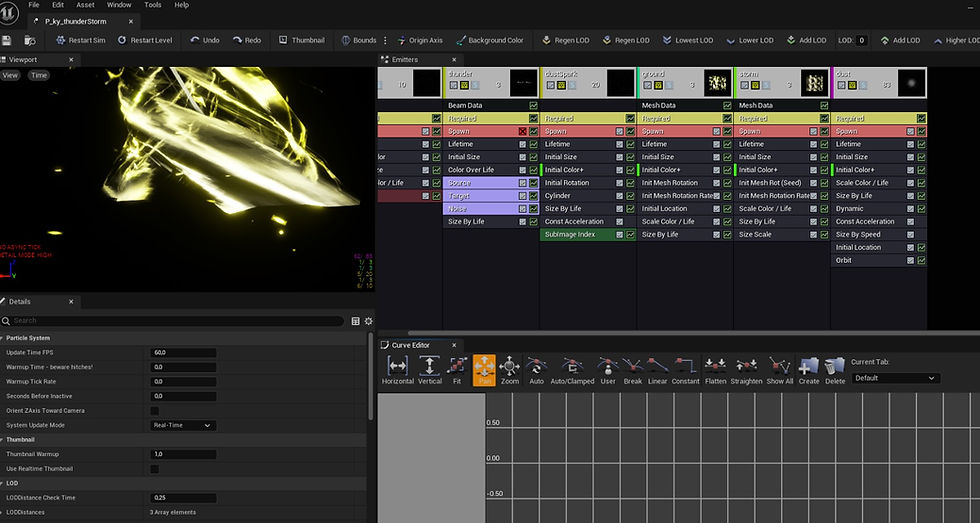Collapse the Thumbnail section

(2, 440)
